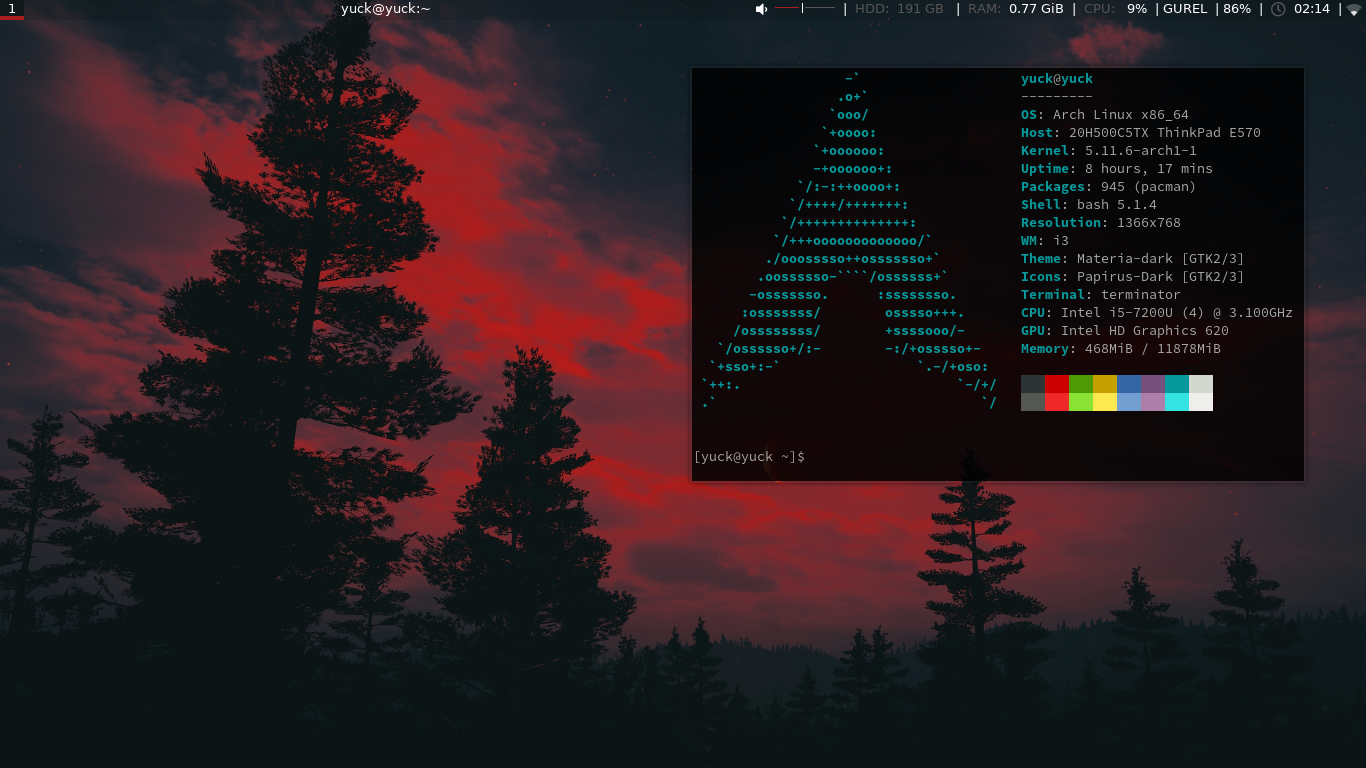Click the 'Theme: Materia-dark [GTK2/3]' line
This screenshot has height=768, width=1366.
point(1133,259)
